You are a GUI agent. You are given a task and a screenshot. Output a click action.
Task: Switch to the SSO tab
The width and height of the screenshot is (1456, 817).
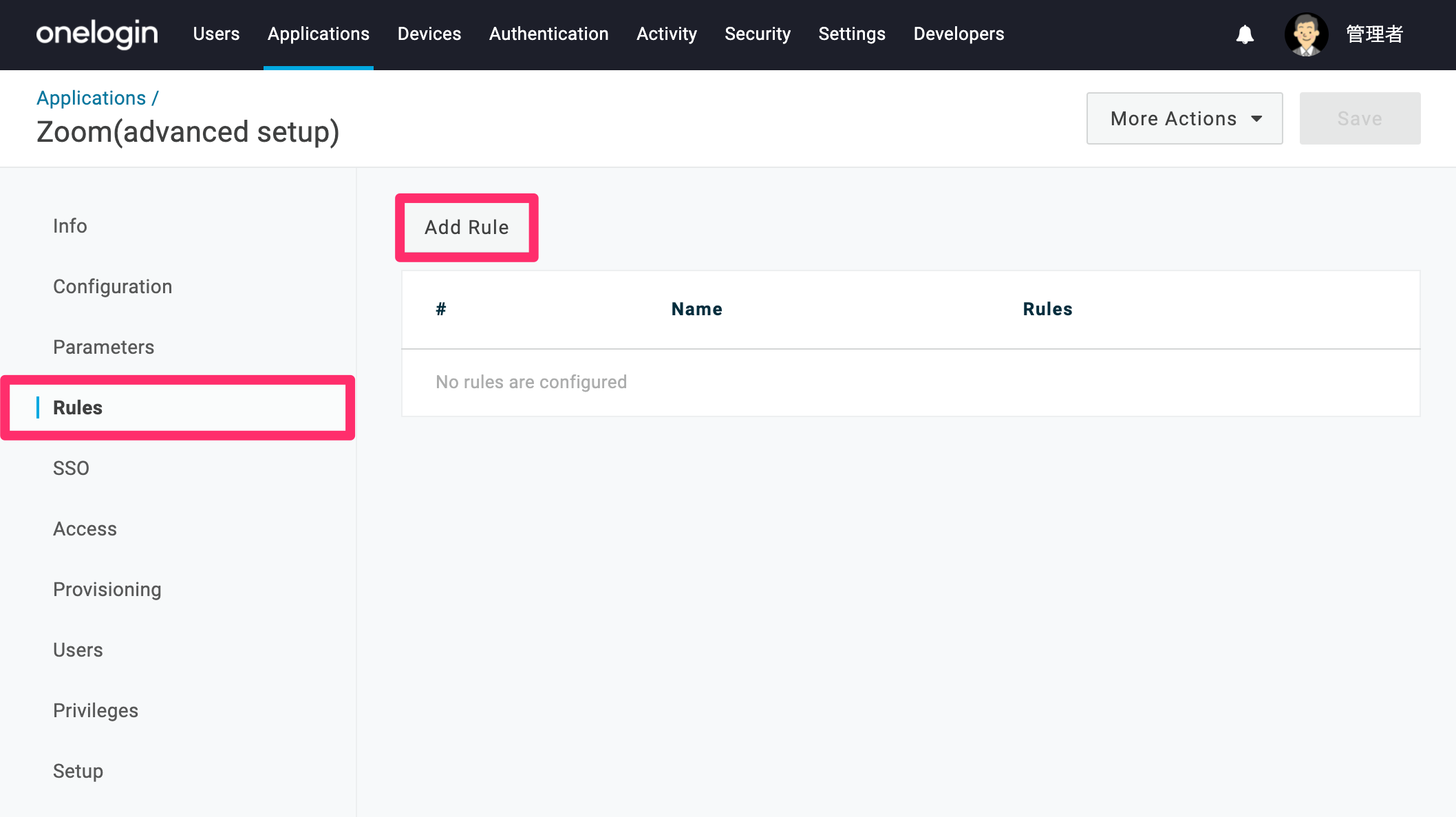point(72,468)
